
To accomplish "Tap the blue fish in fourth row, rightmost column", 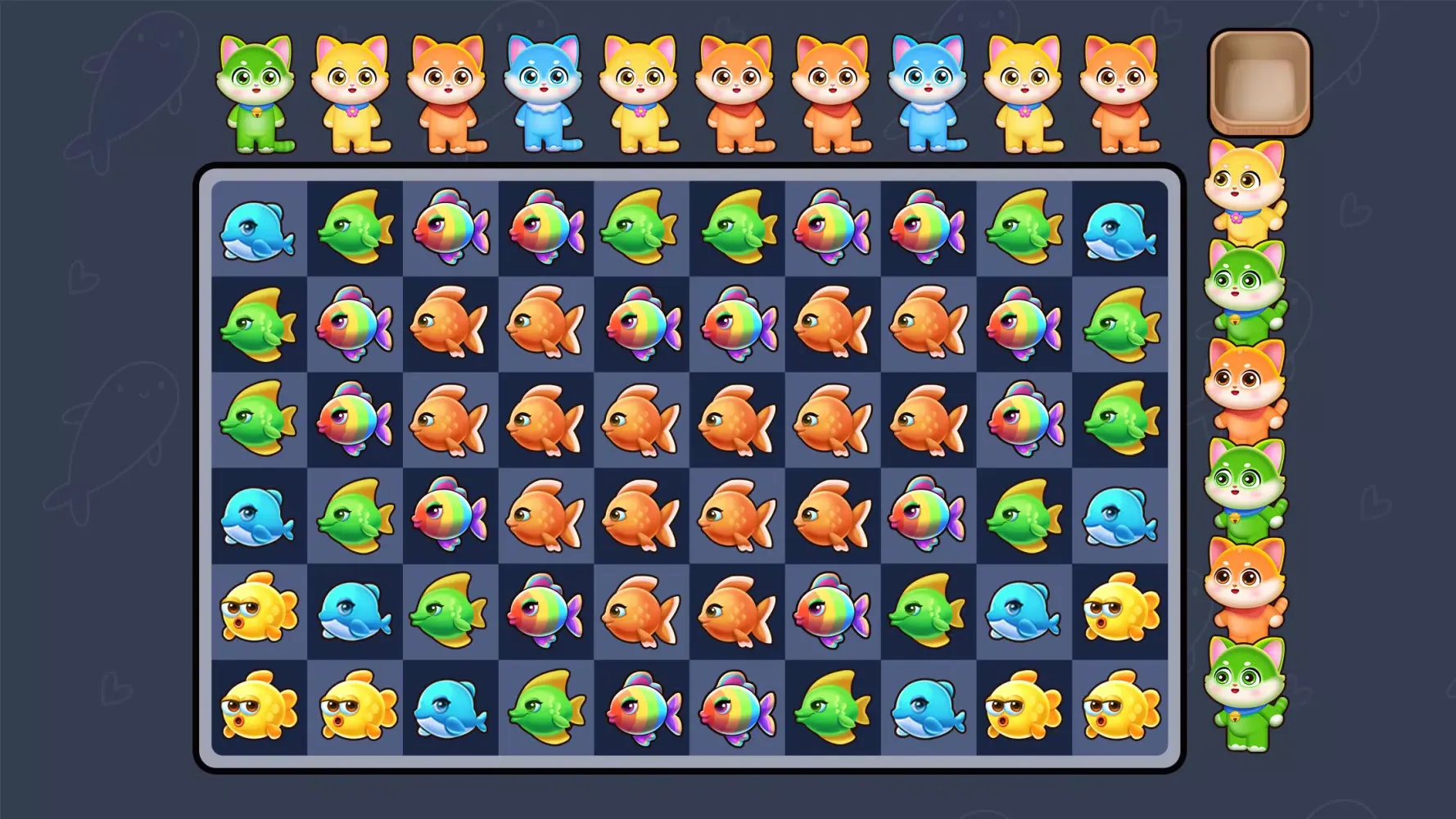I will point(1119,517).
